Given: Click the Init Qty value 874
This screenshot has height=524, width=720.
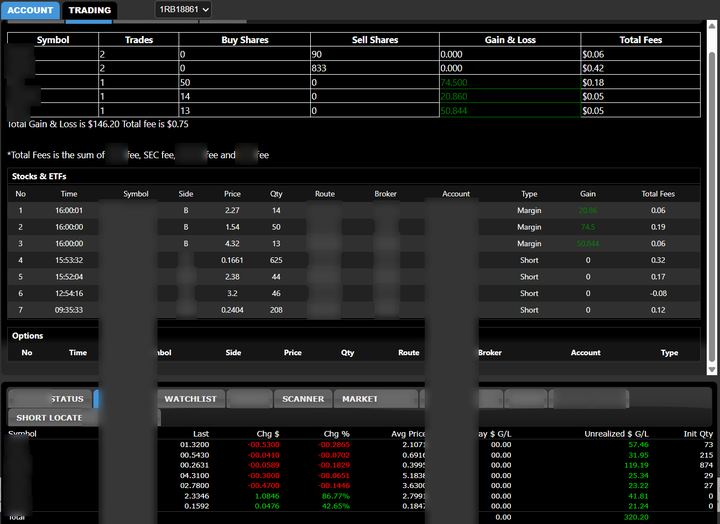Looking at the screenshot, I should (x=706, y=465).
